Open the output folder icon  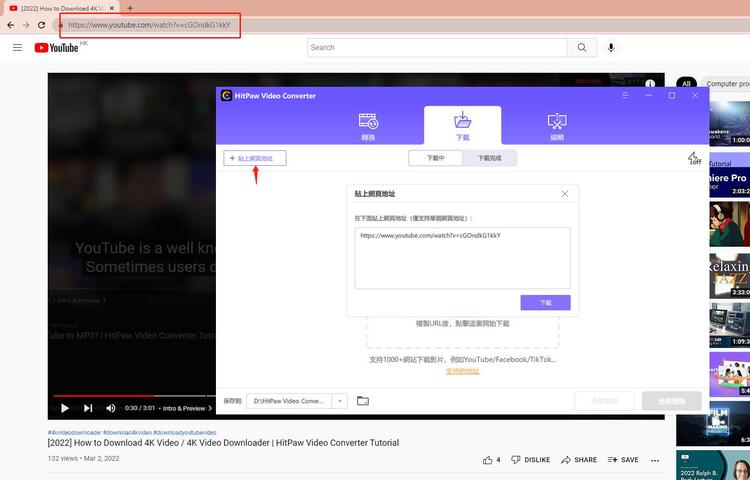(363, 401)
